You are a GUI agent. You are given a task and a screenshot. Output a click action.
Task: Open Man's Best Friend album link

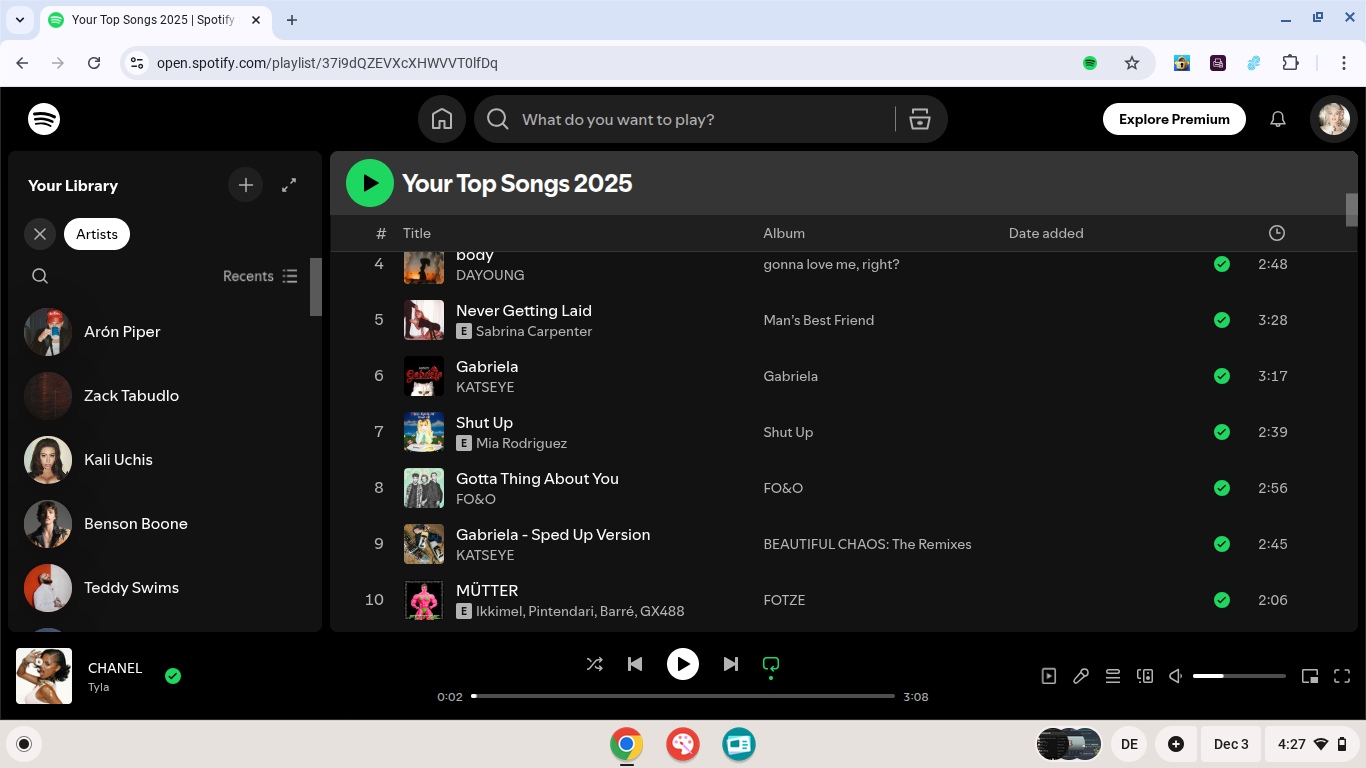[819, 320]
